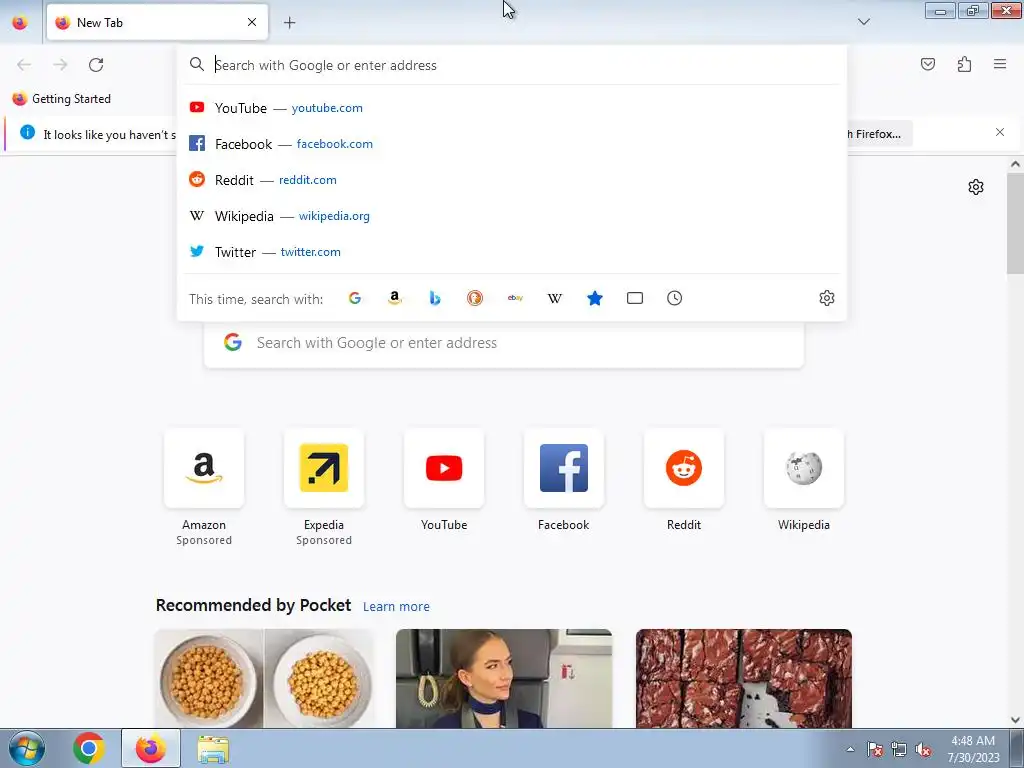The image size is (1024, 768).
Task: Click the Google search engine shortcut icon
Action: pyautogui.click(x=355, y=298)
